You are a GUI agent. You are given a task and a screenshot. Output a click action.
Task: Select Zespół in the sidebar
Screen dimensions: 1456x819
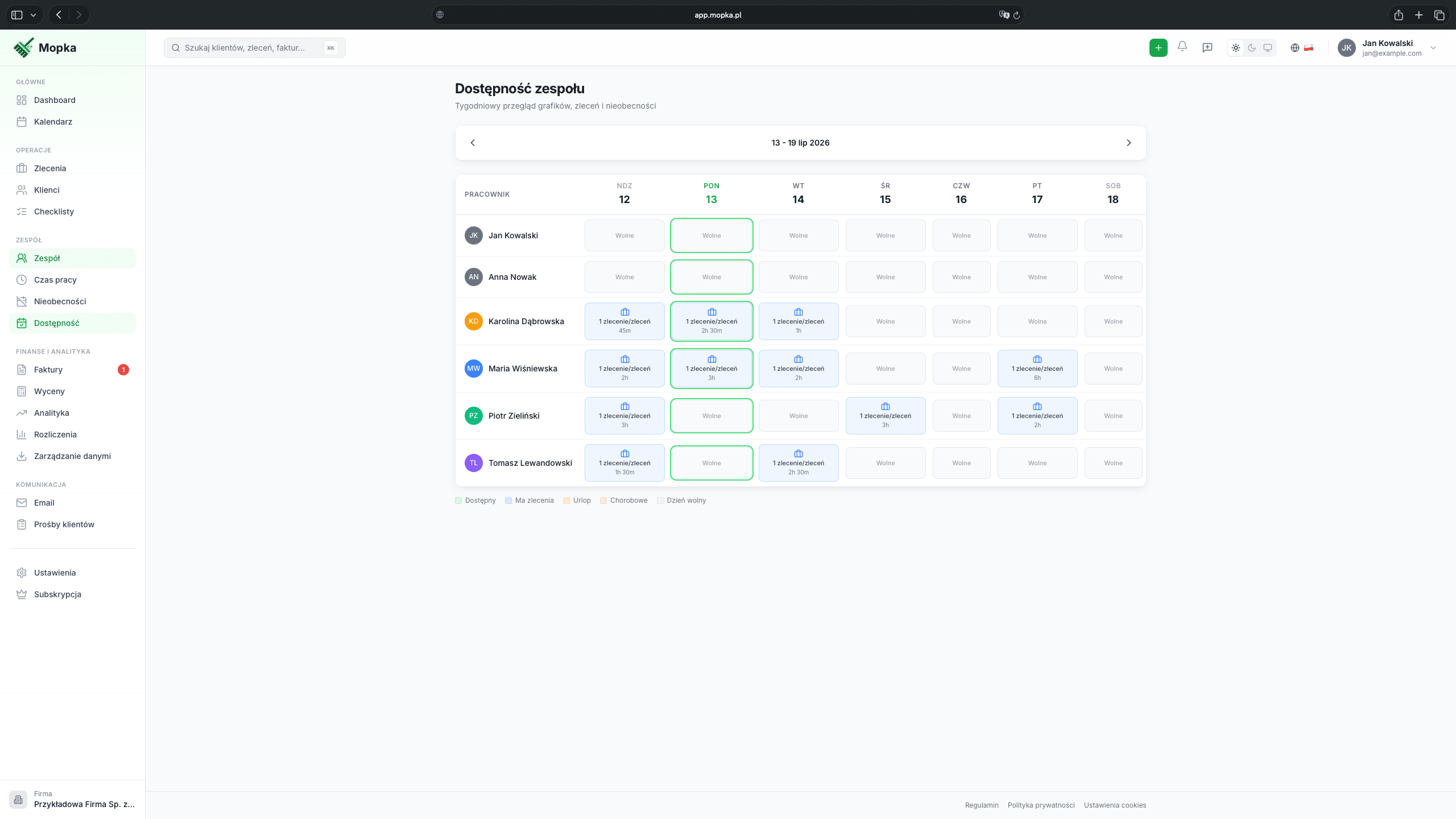(72, 258)
